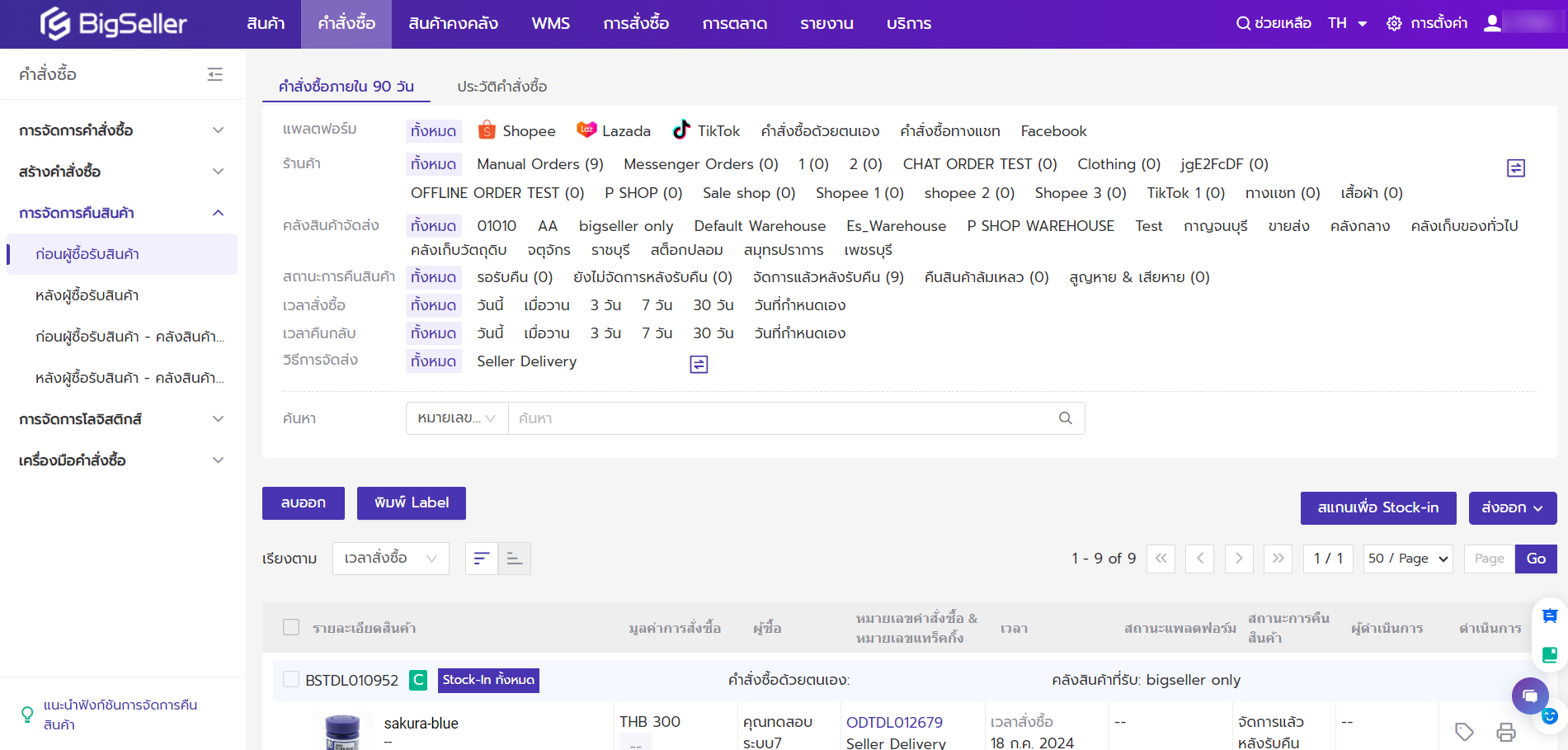Check the select-all checkbox in table header
The image size is (1568, 750).
[x=291, y=627]
